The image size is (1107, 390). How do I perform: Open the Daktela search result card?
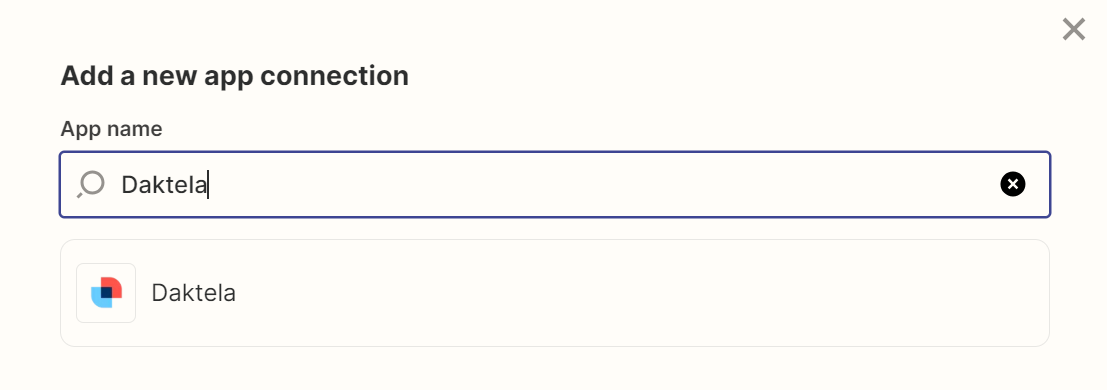(555, 292)
